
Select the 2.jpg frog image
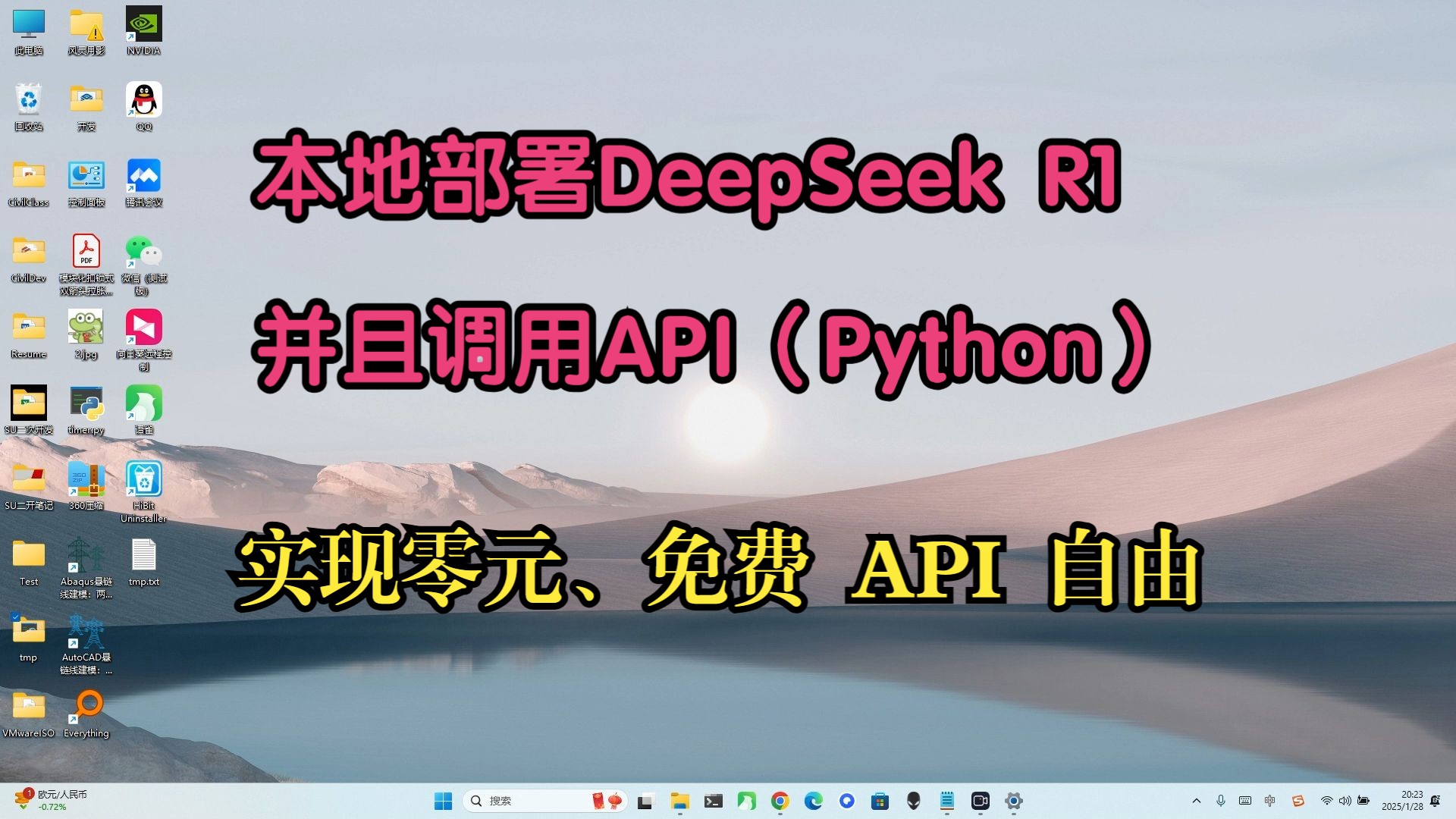click(x=86, y=334)
